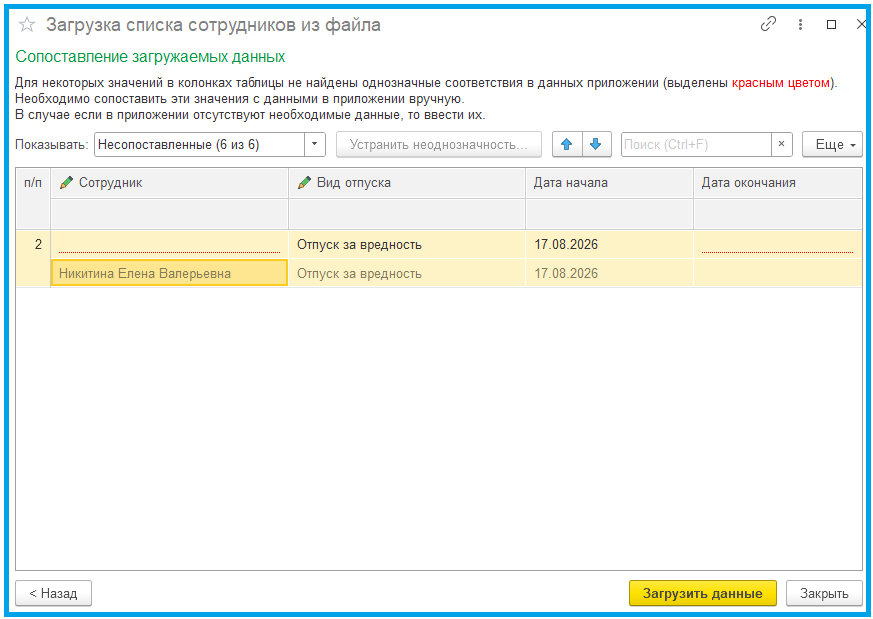Clear search field with X button
Screen dimensions: 873x619
(x=782, y=145)
